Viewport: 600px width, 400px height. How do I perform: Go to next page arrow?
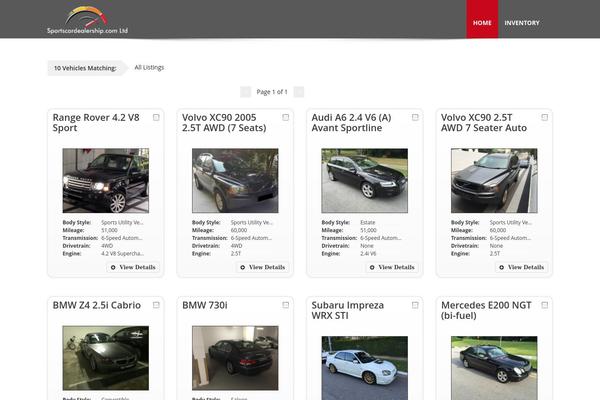pyautogui.click(x=298, y=92)
